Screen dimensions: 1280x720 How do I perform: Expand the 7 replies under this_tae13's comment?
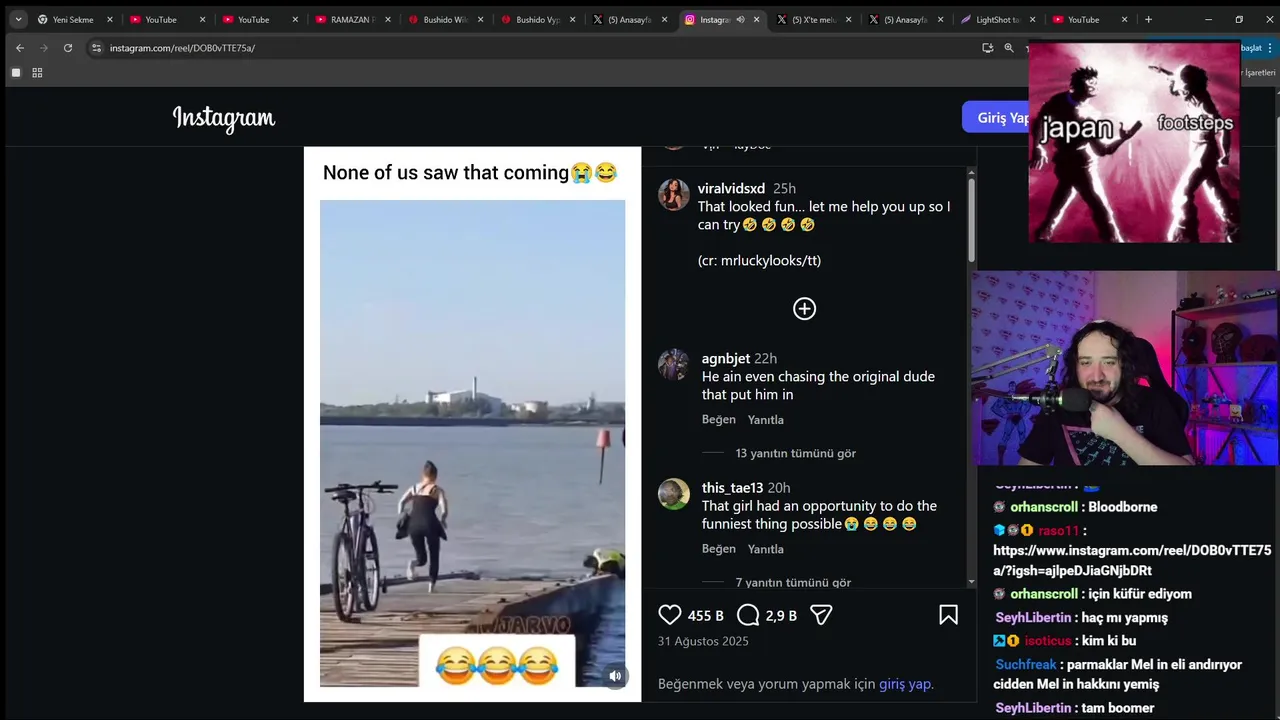click(793, 582)
